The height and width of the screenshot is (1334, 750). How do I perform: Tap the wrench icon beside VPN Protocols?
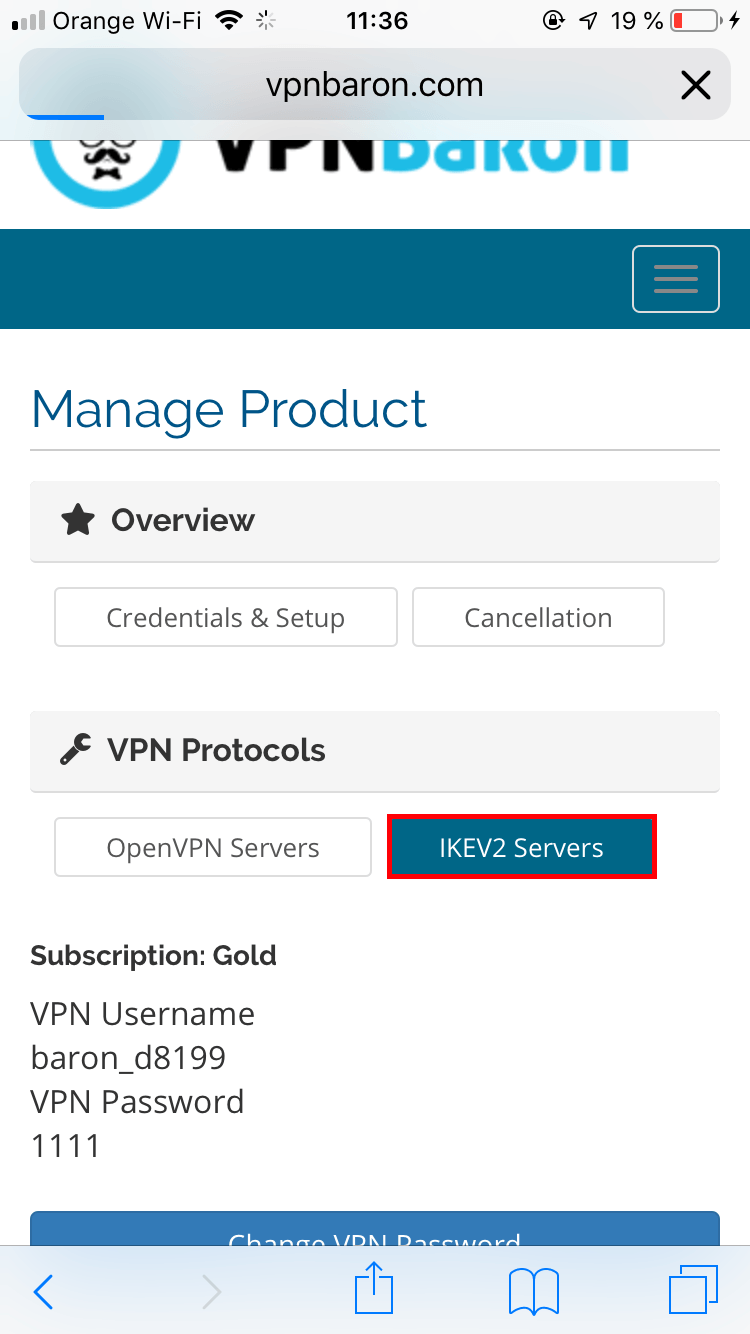click(x=76, y=750)
